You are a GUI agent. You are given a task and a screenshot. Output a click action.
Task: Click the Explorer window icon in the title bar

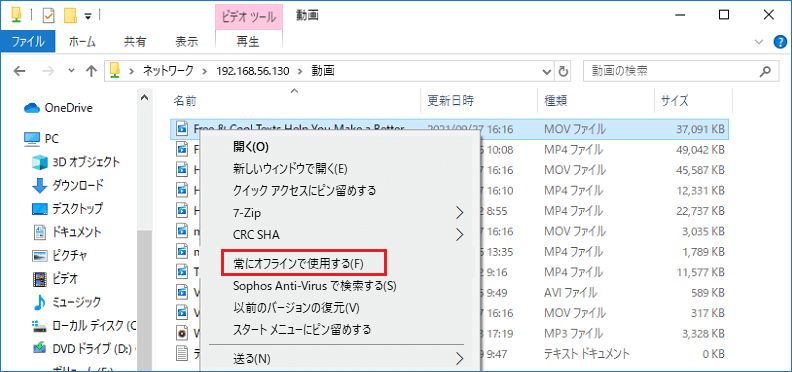coord(17,16)
